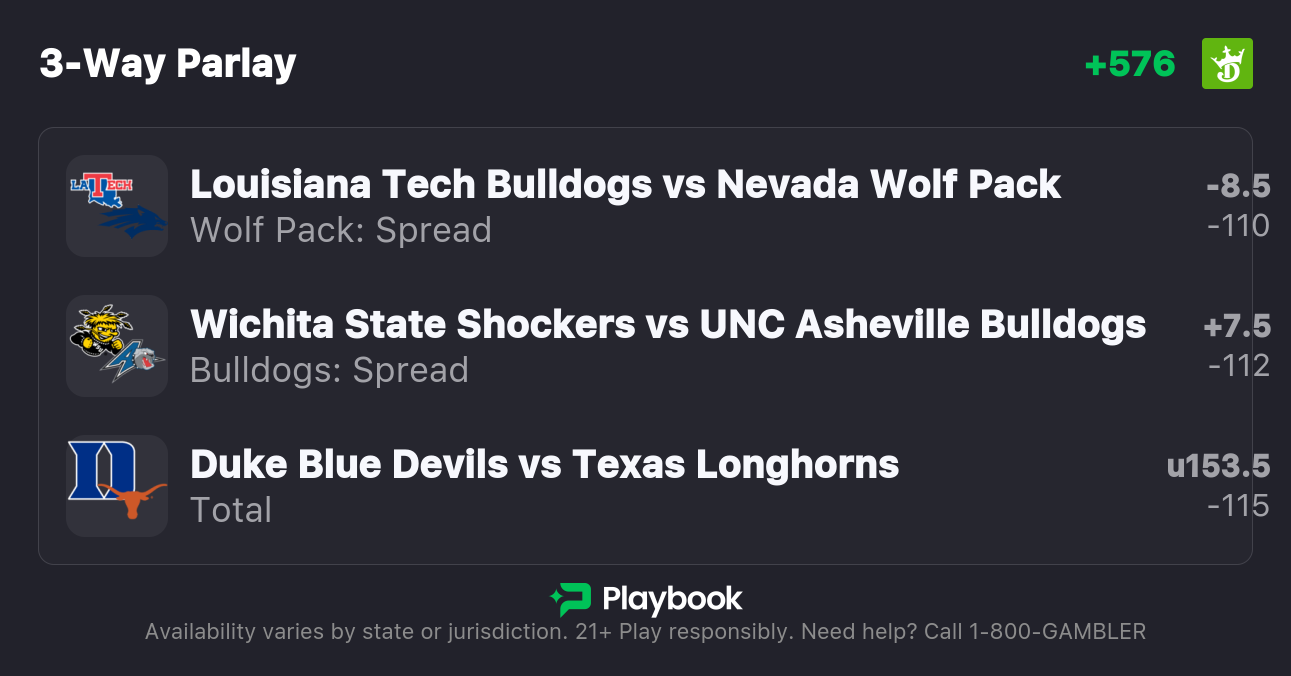Click the -8.5 spread value

click(x=1237, y=186)
